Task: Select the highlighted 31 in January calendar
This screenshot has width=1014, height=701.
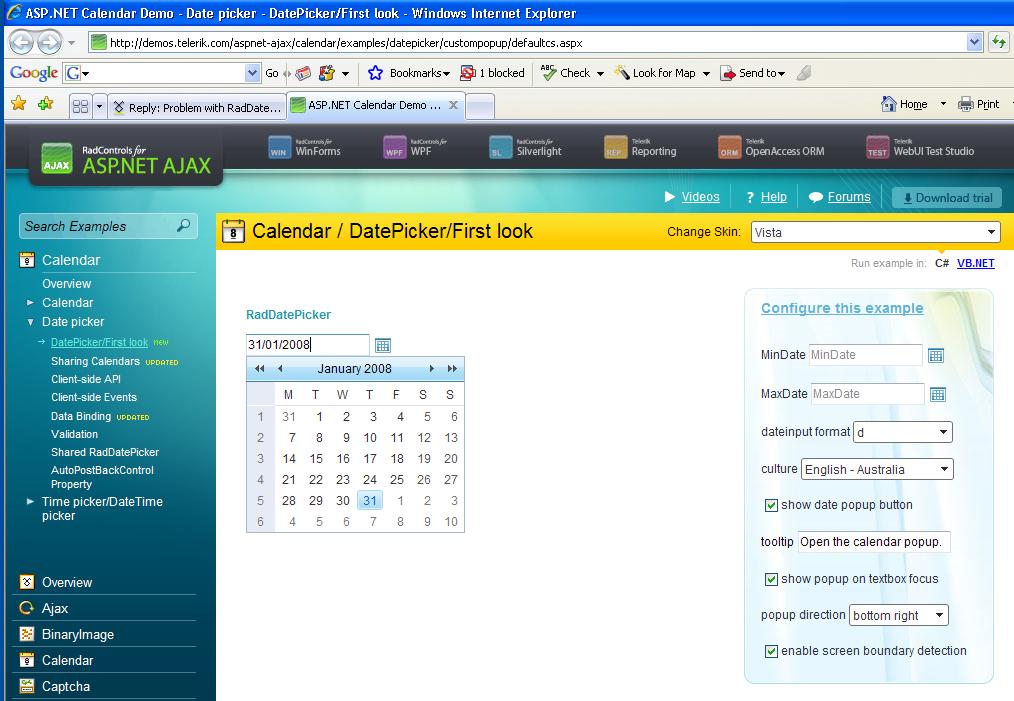Action: coord(369,501)
